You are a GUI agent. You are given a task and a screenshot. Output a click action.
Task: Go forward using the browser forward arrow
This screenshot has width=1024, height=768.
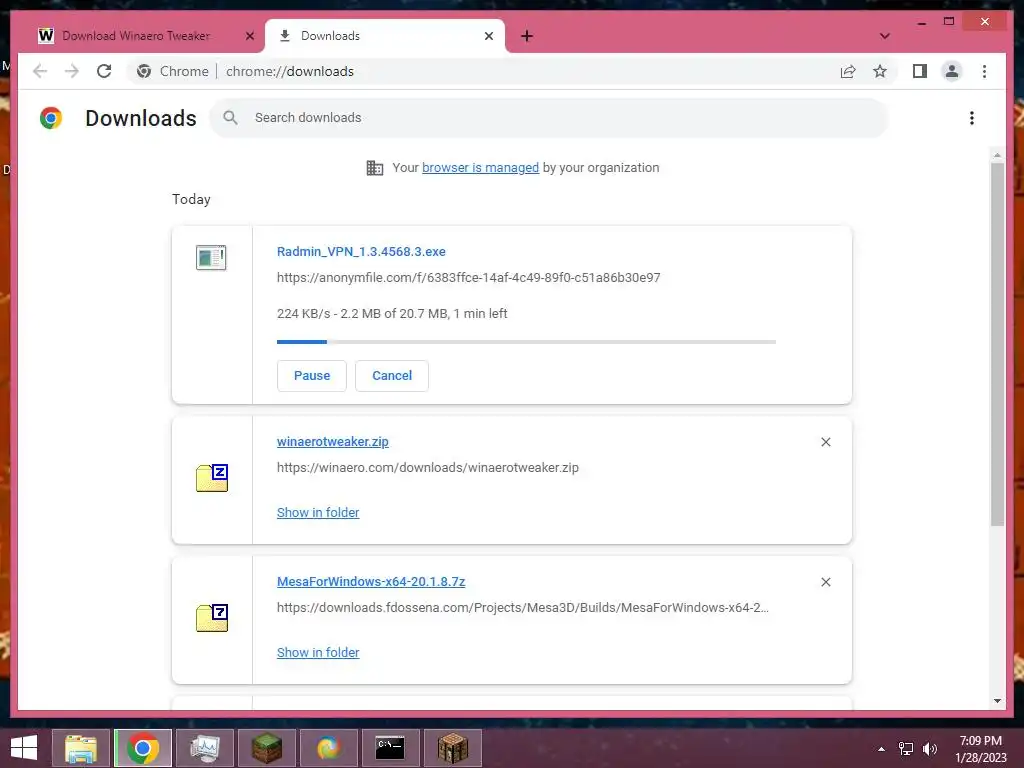[72, 71]
